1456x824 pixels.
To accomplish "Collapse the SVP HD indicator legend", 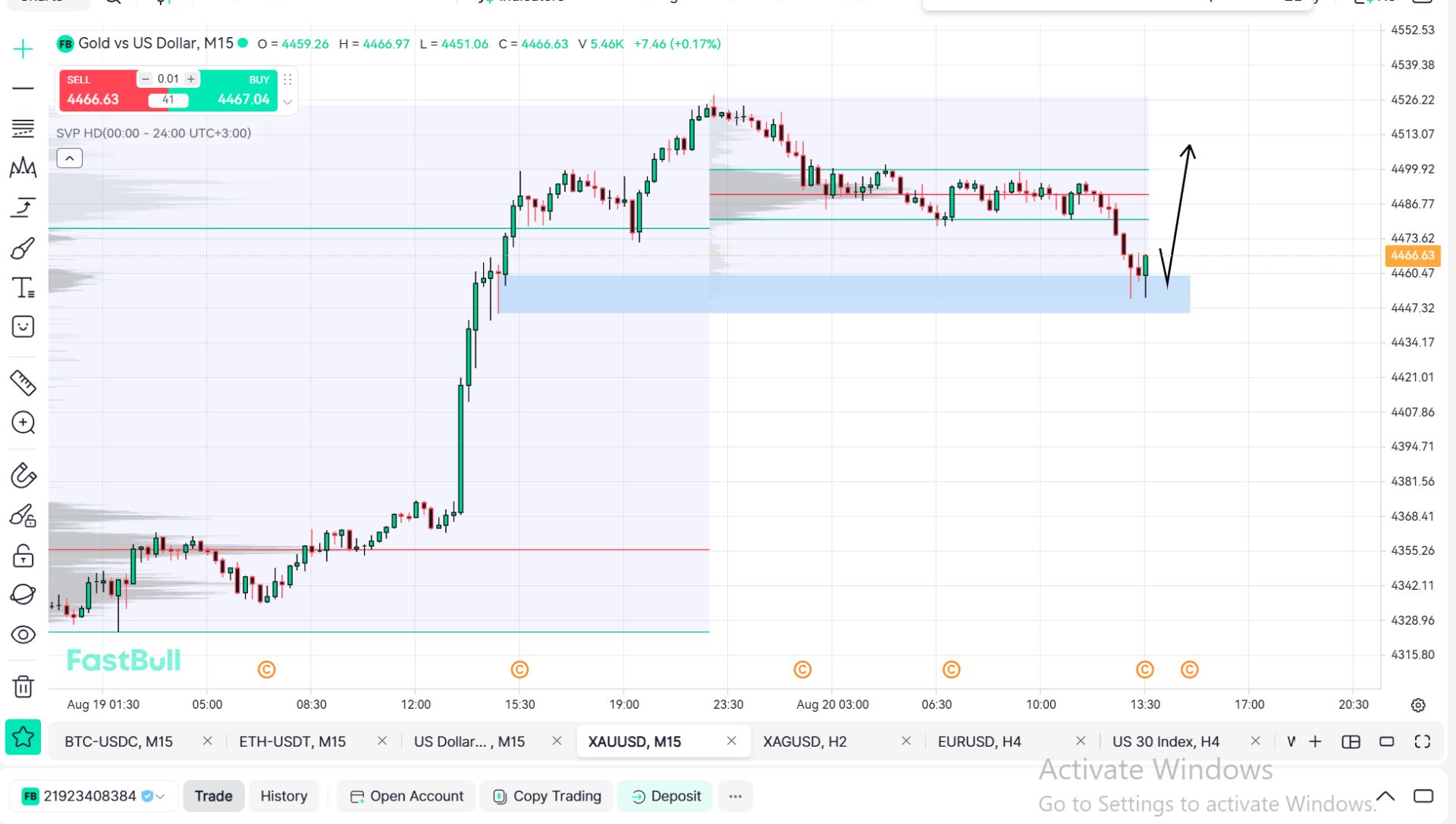I will 69,158.
